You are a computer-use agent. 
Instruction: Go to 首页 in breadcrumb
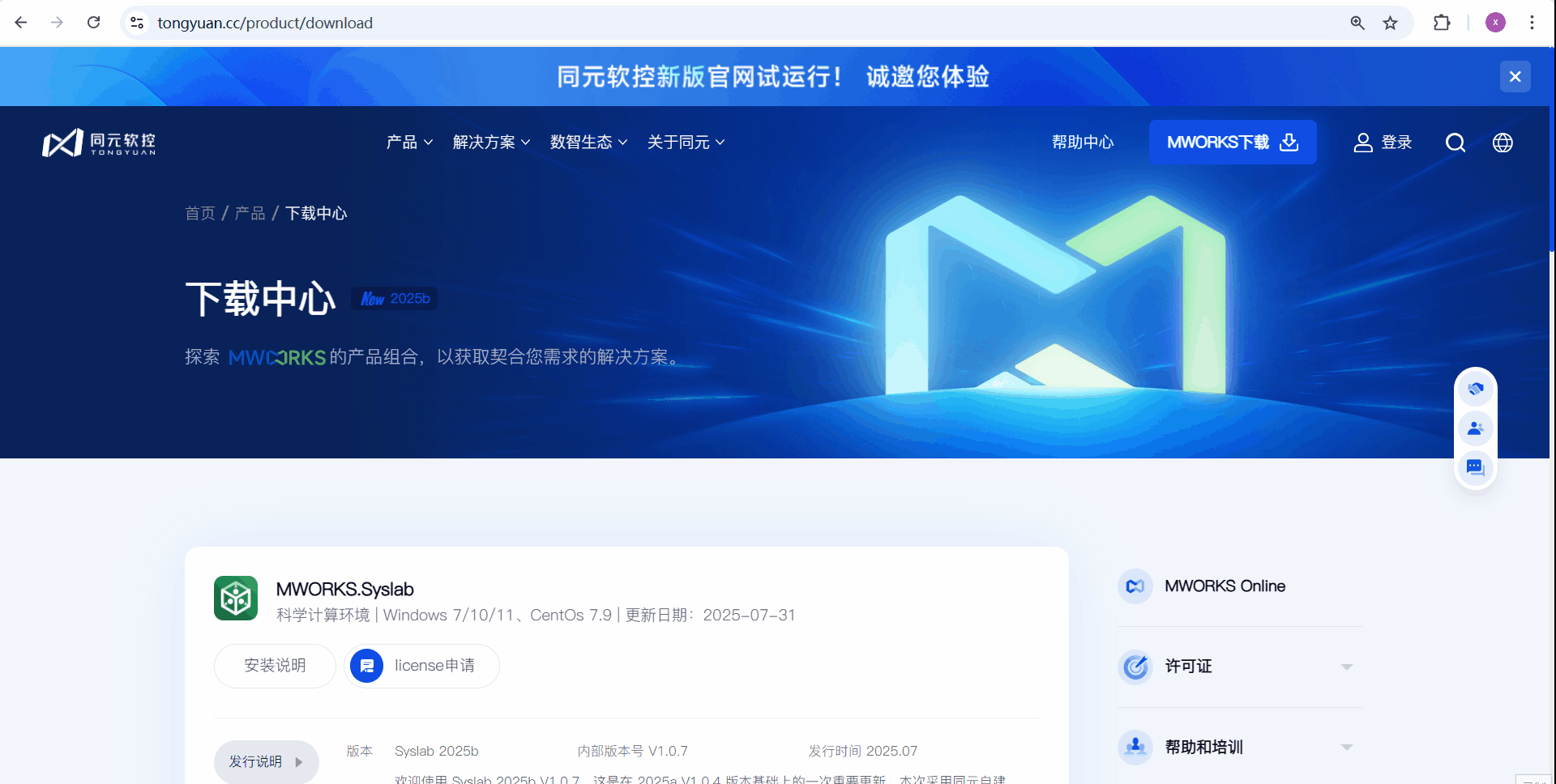[200, 213]
